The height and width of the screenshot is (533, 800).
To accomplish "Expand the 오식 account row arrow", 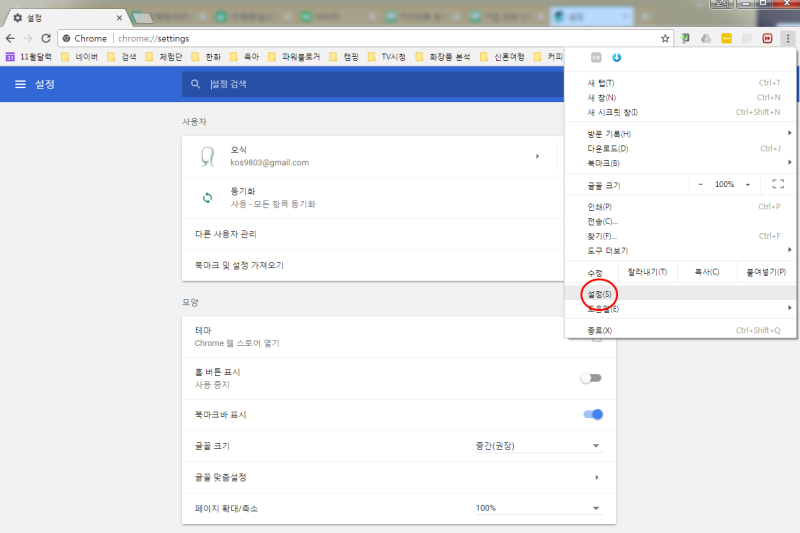I will [x=537, y=157].
